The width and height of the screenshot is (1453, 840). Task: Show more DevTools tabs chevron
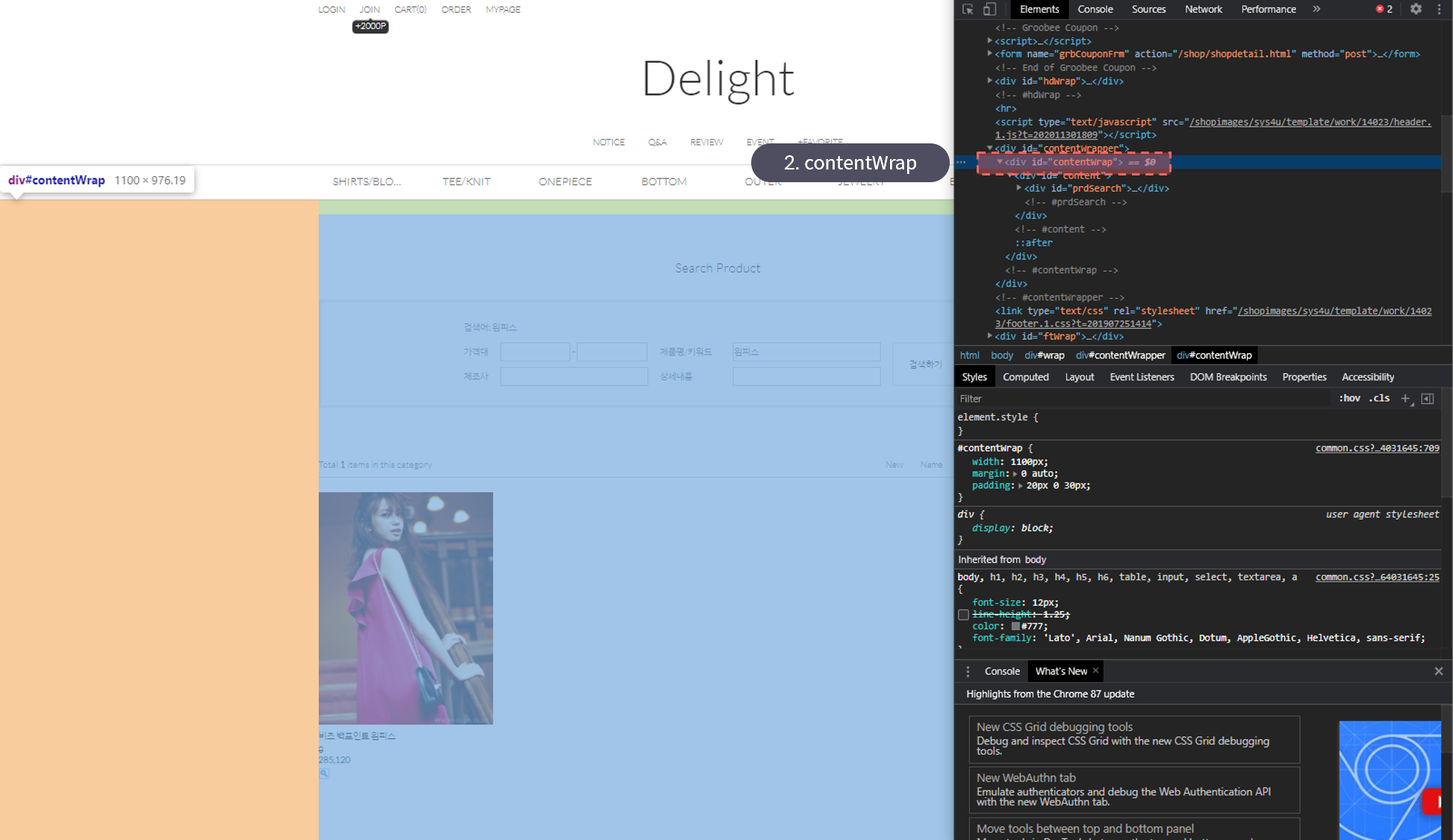click(1316, 9)
